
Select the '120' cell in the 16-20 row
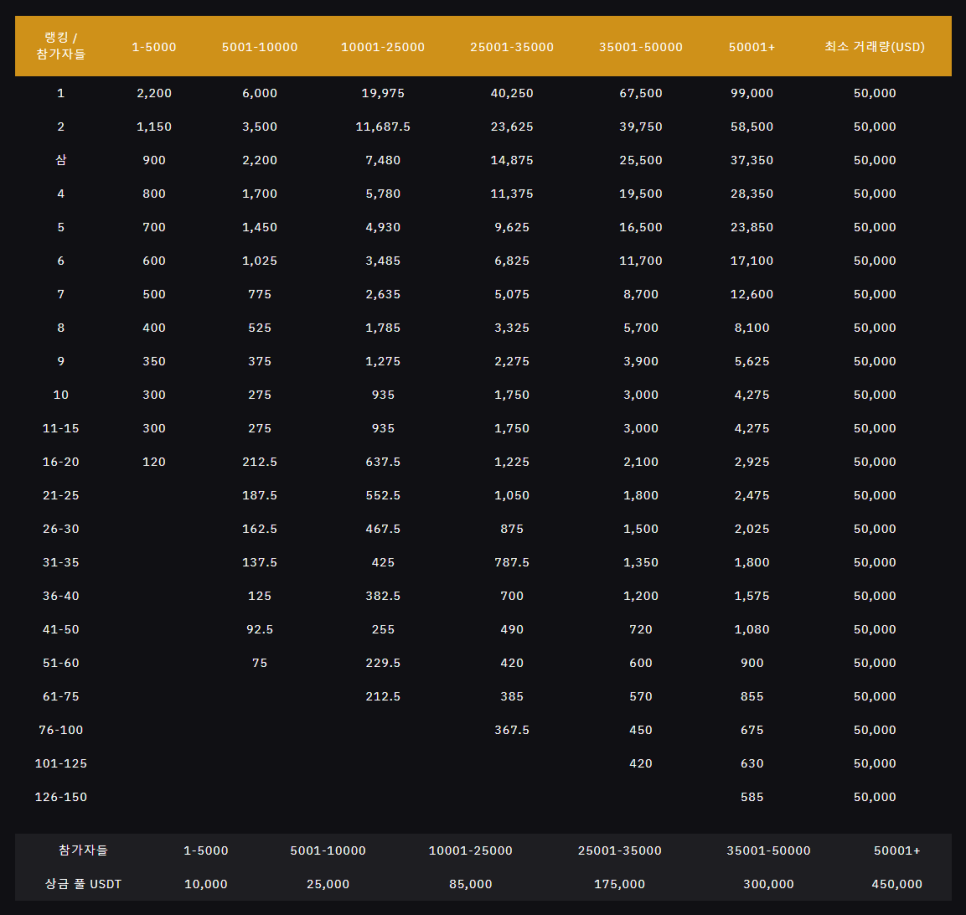coord(154,462)
